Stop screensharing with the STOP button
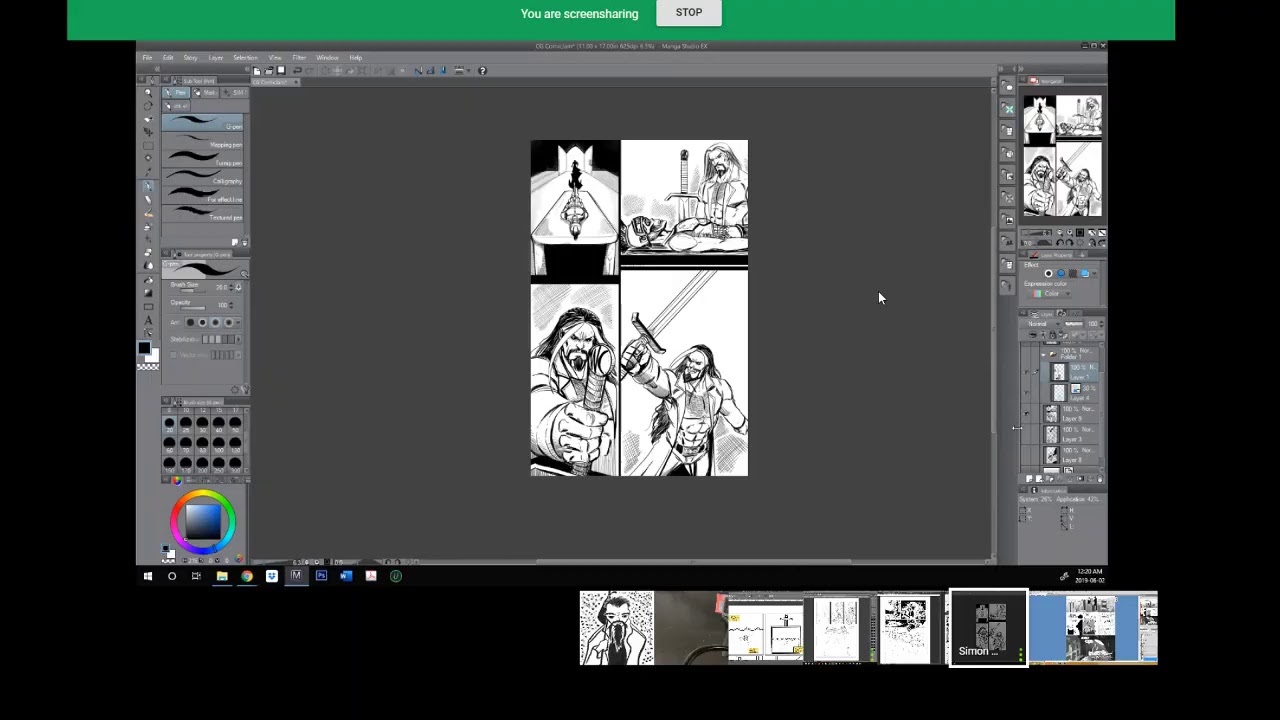 coord(688,13)
